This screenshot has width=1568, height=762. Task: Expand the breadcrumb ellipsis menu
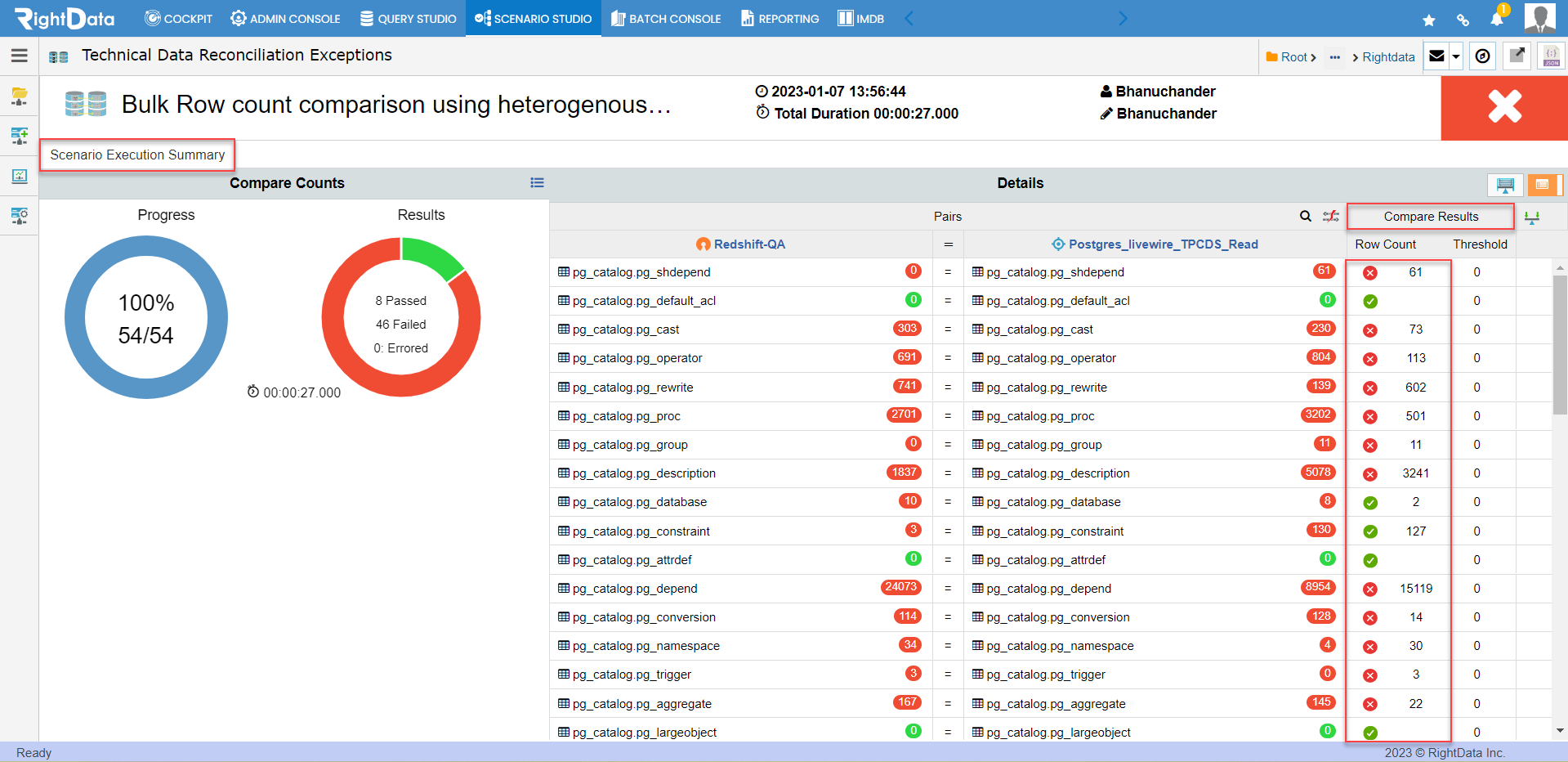pyautogui.click(x=1335, y=57)
